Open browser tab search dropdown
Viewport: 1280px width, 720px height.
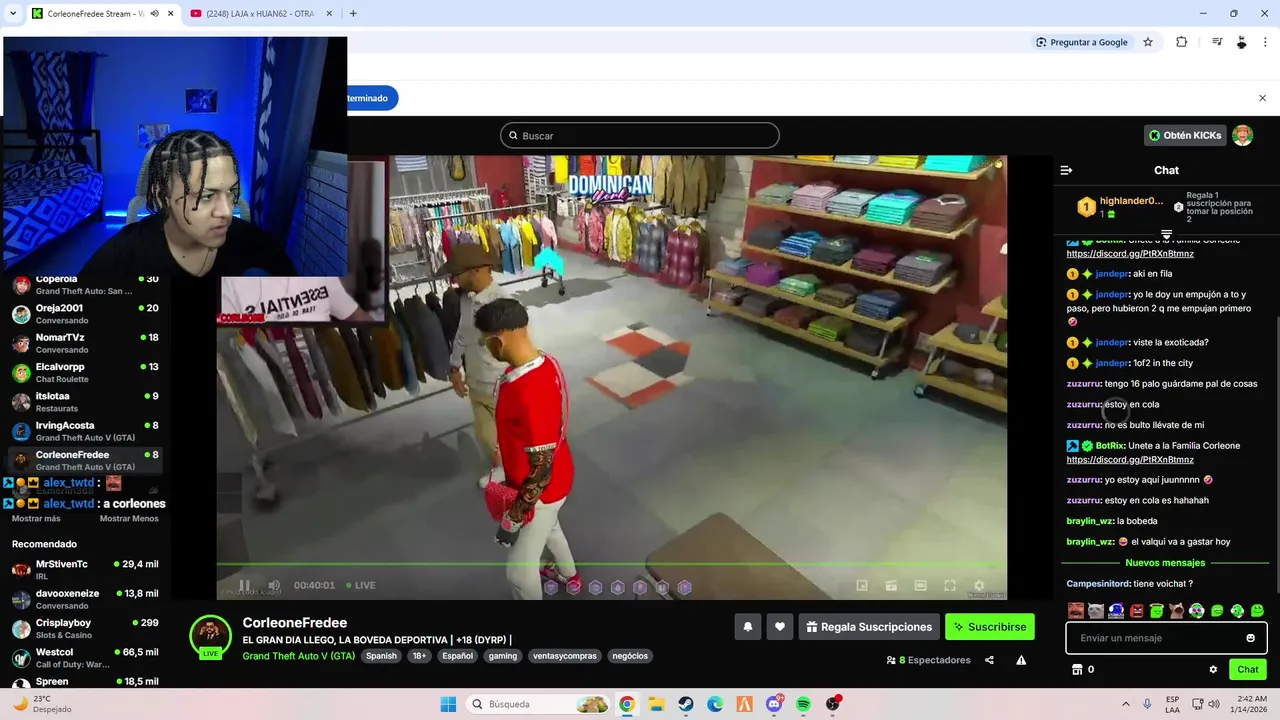[13, 14]
